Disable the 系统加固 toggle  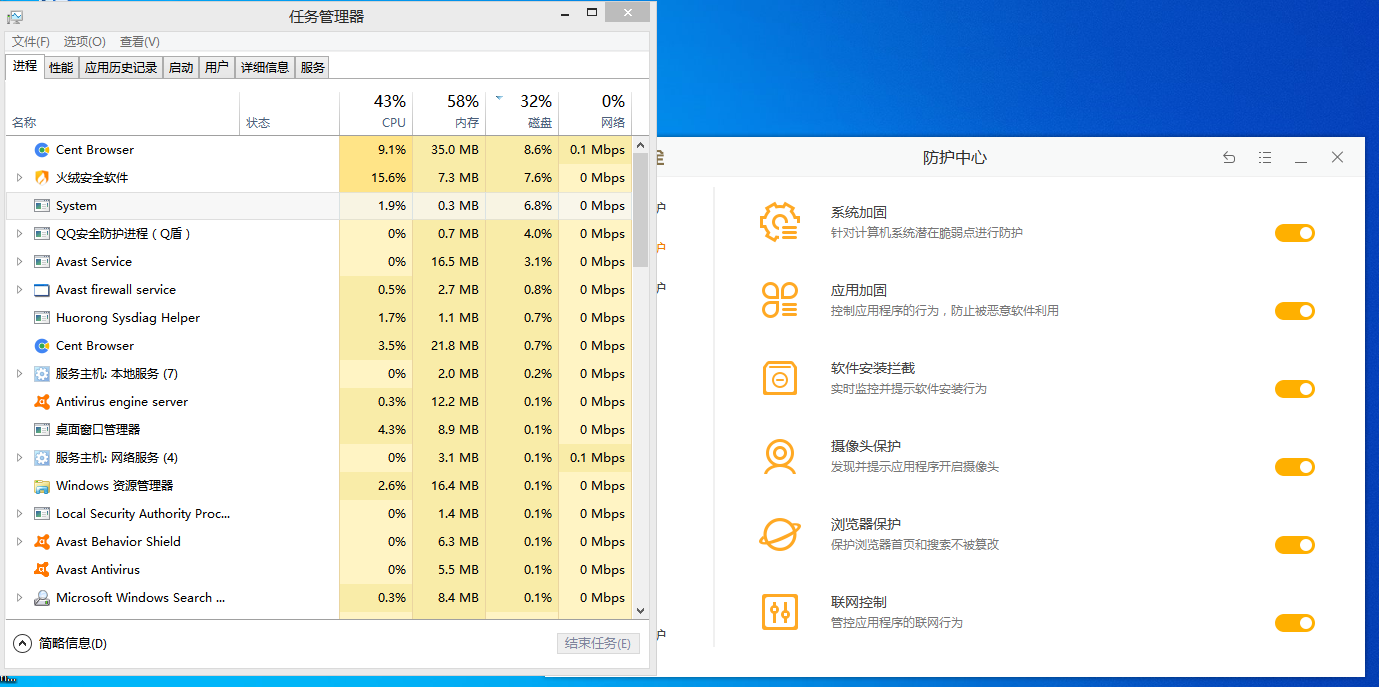pyautogui.click(x=1294, y=233)
